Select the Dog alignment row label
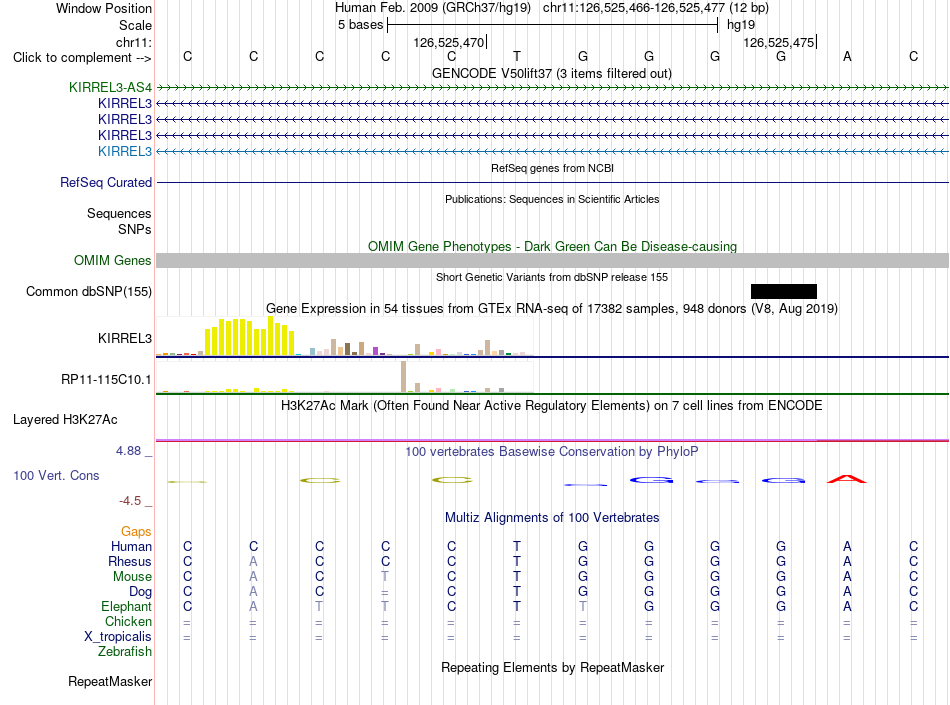This screenshot has width=950, height=705. [x=140, y=592]
